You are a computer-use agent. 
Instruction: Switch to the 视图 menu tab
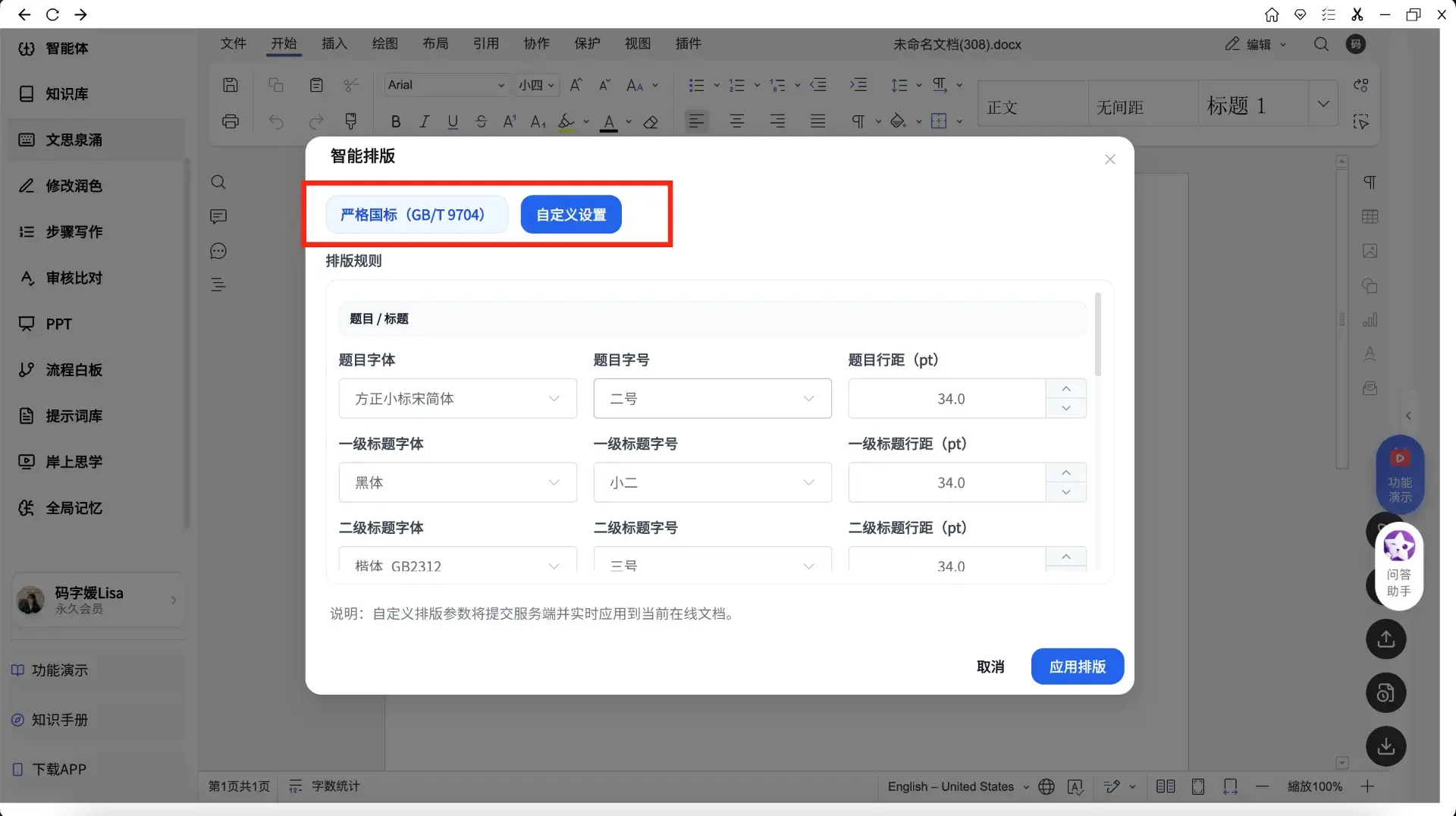tap(637, 44)
